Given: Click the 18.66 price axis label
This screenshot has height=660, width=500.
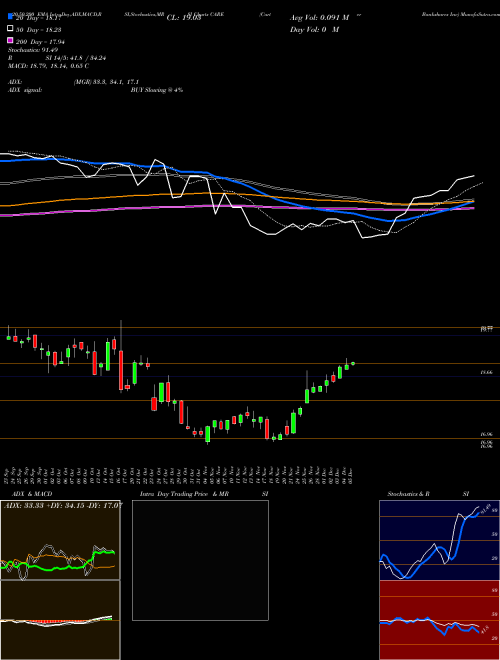Looking at the screenshot, I should 486,373.
